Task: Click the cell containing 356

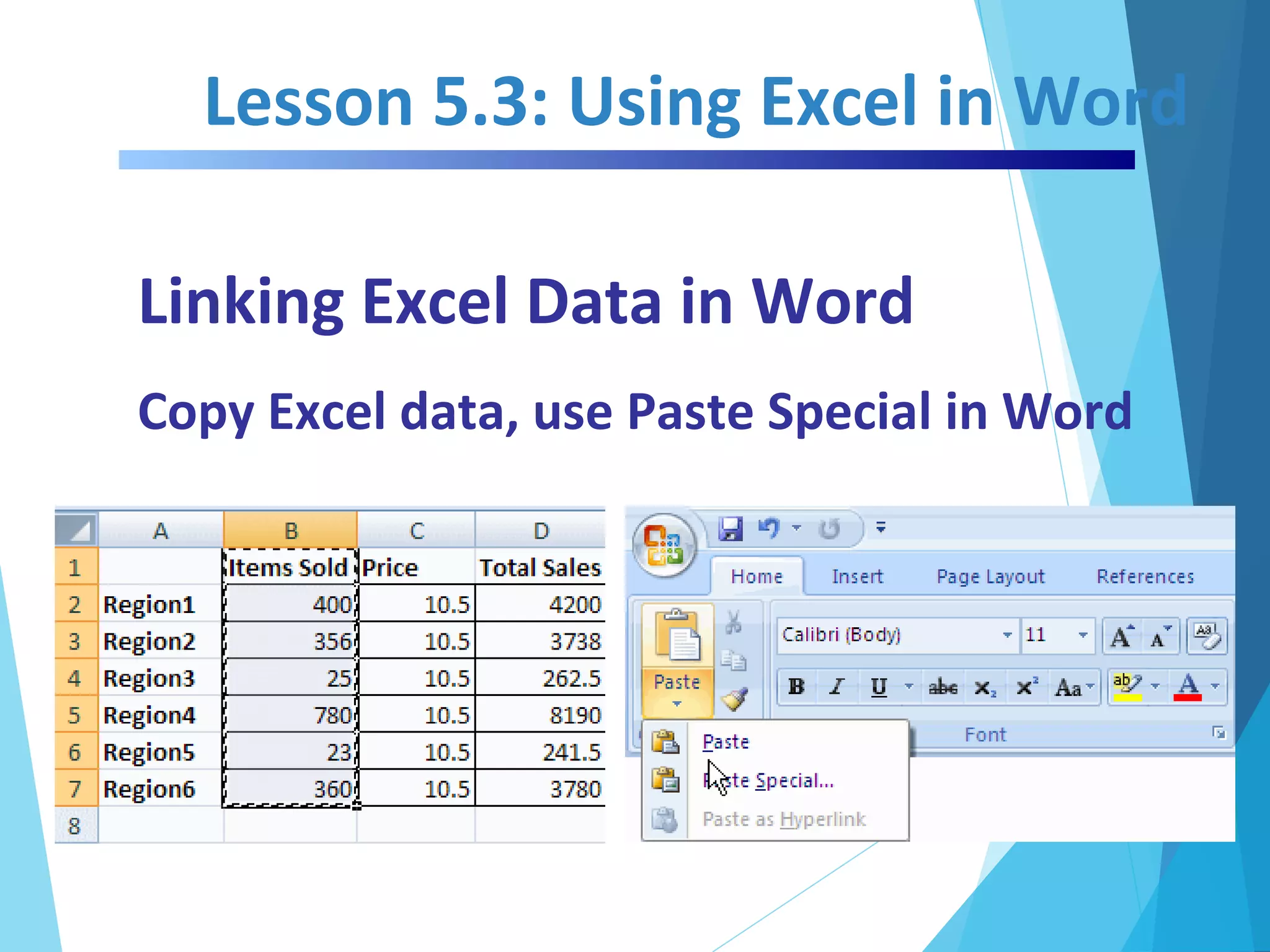Action: [x=290, y=640]
